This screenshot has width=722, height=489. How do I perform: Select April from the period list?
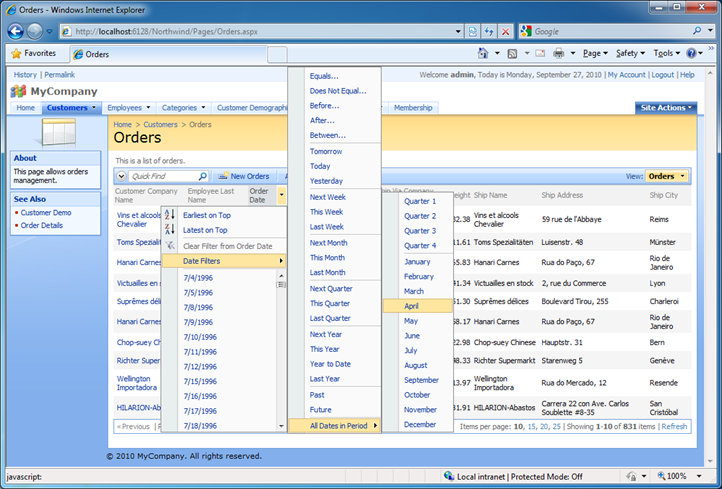[x=411, y=306]
